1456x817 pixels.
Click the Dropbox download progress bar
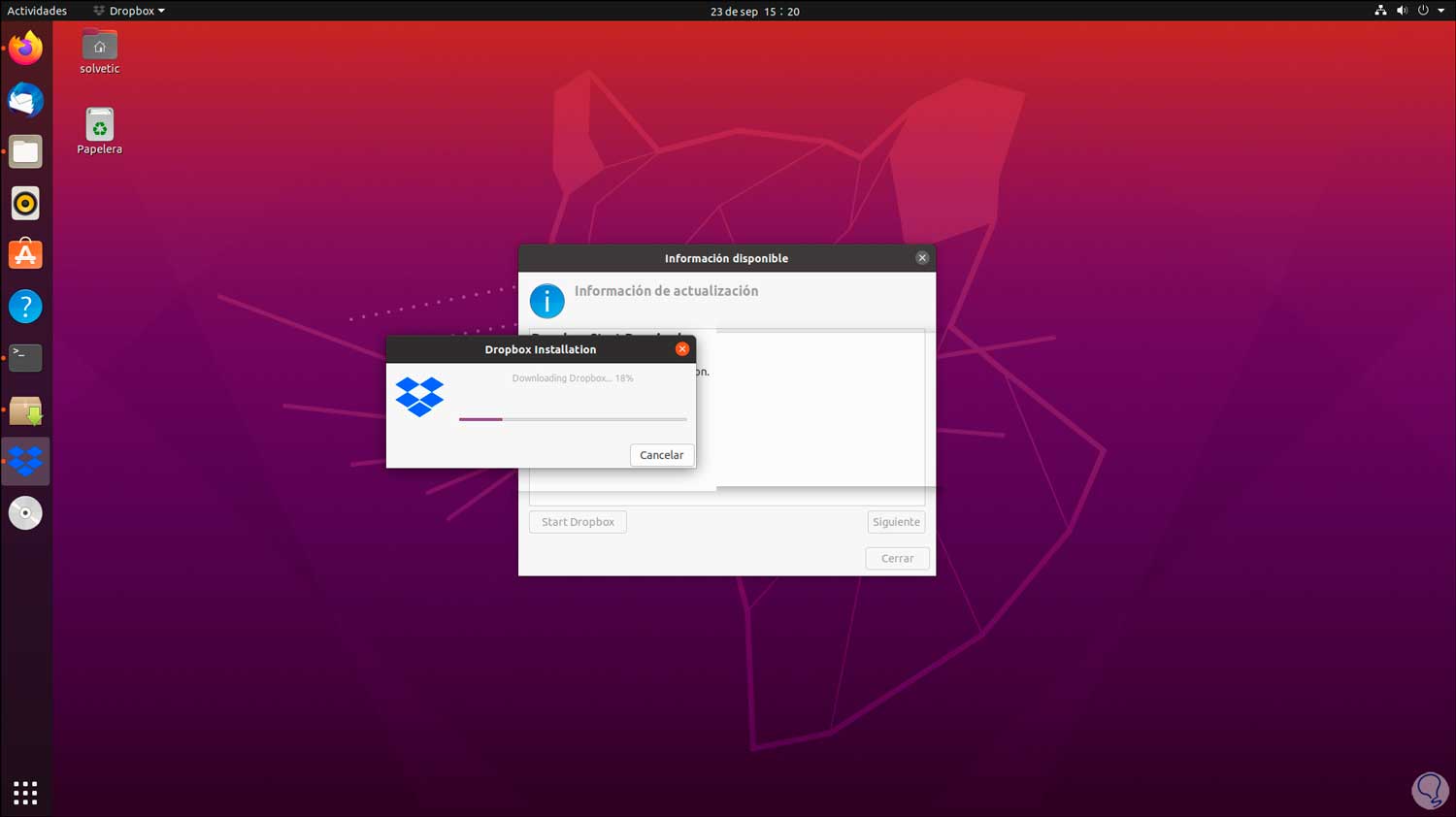click(x=573, y=419)
